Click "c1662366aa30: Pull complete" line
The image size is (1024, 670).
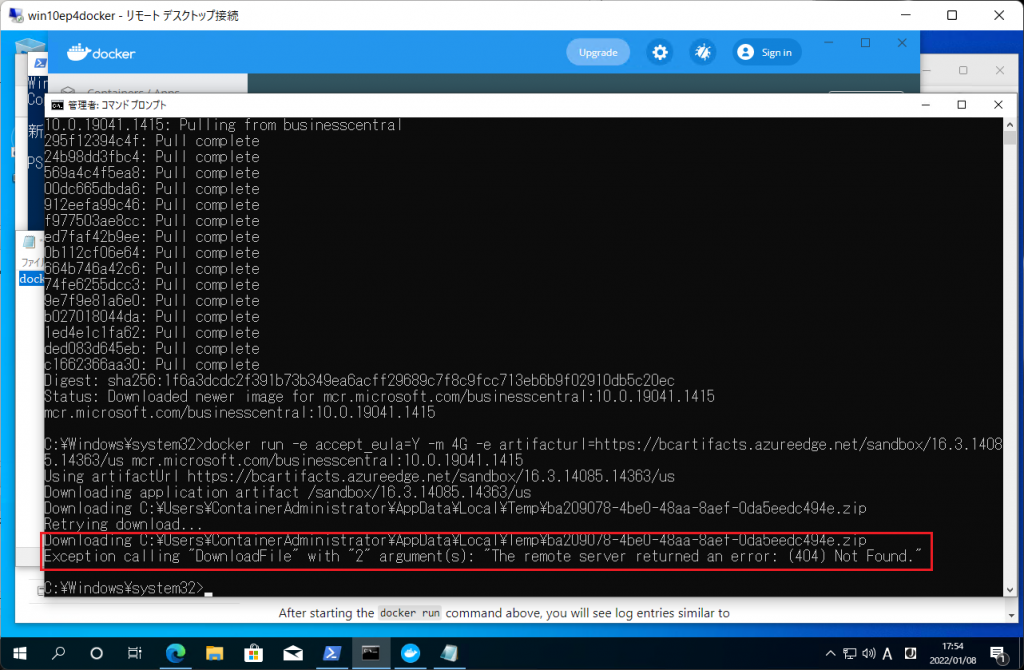pyautogui.click(x=152, y=364)
